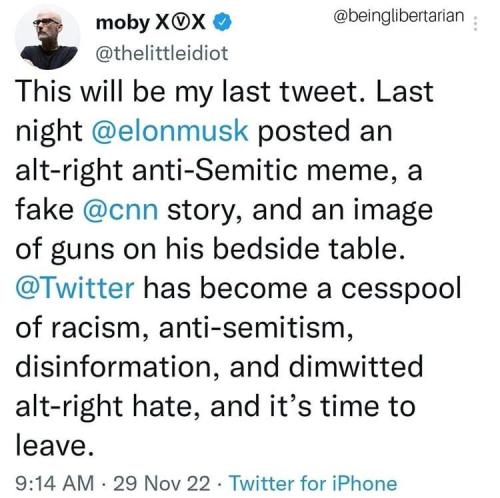Open the three-dot more options menu

tap(476, 24)
